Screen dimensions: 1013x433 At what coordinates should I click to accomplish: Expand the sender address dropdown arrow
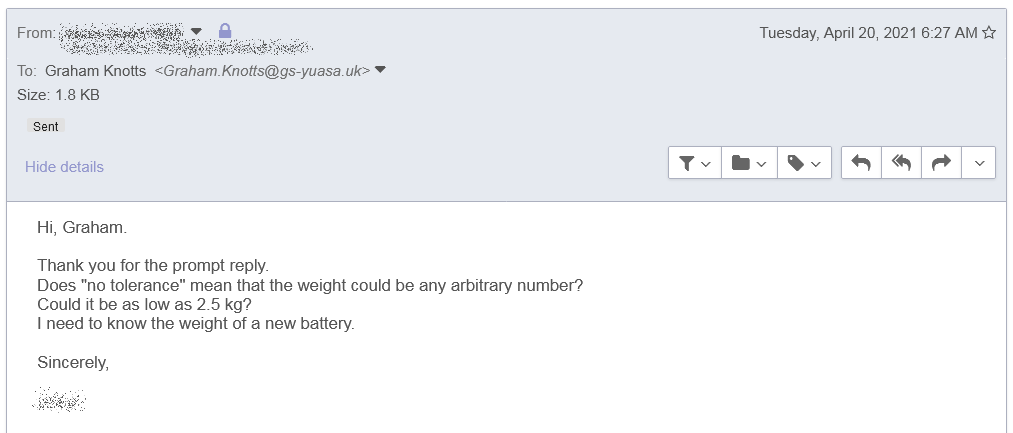click(196, 32)
